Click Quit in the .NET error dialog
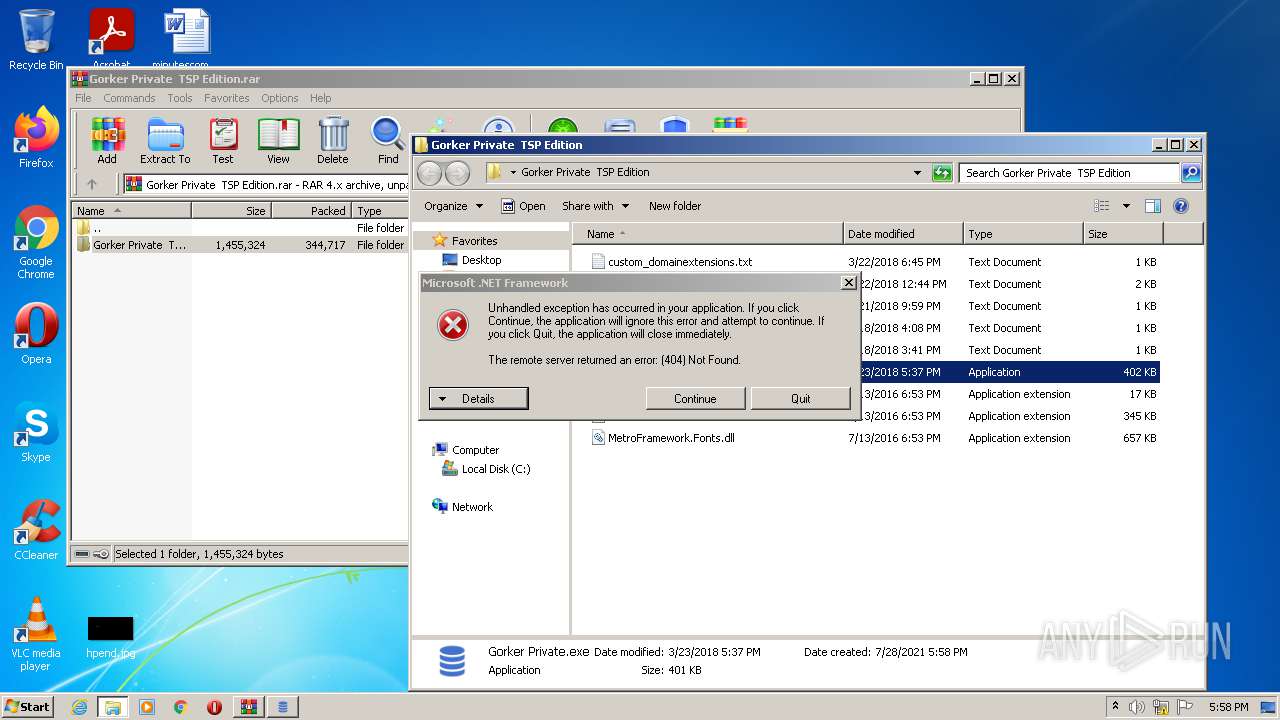Image resolution: width=1280 pixels, height=720 pixels. coord(801,398)
